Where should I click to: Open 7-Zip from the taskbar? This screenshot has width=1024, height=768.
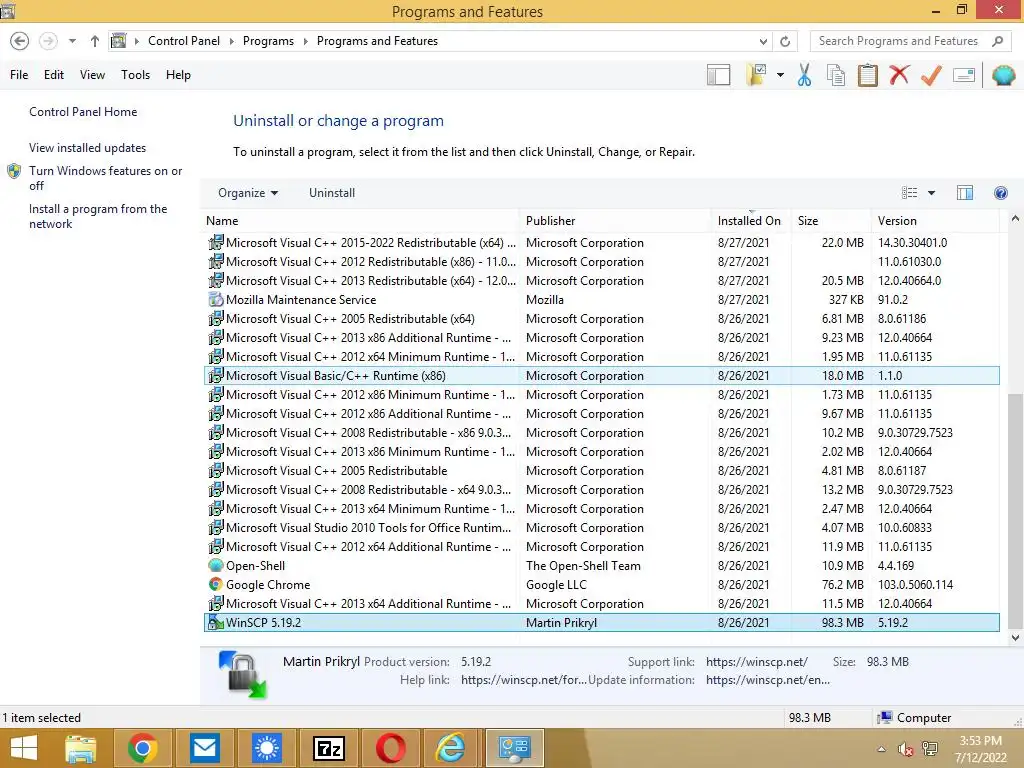328,748
